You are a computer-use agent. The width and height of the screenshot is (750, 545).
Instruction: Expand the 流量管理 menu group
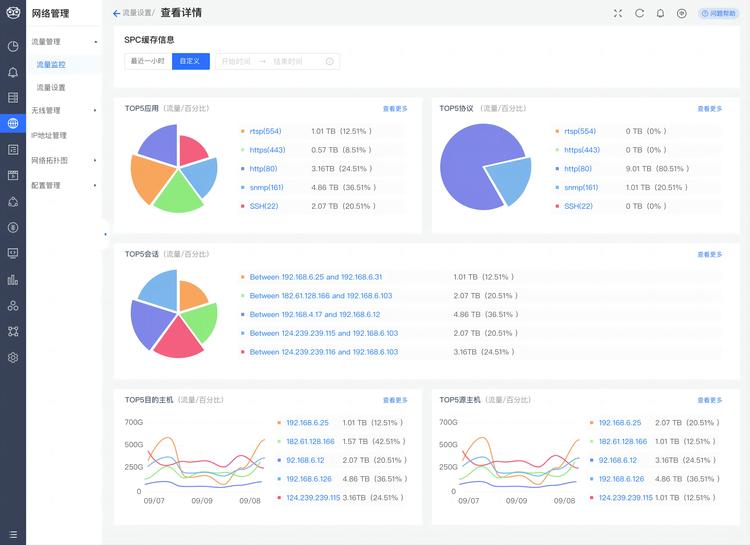[65, 42]
